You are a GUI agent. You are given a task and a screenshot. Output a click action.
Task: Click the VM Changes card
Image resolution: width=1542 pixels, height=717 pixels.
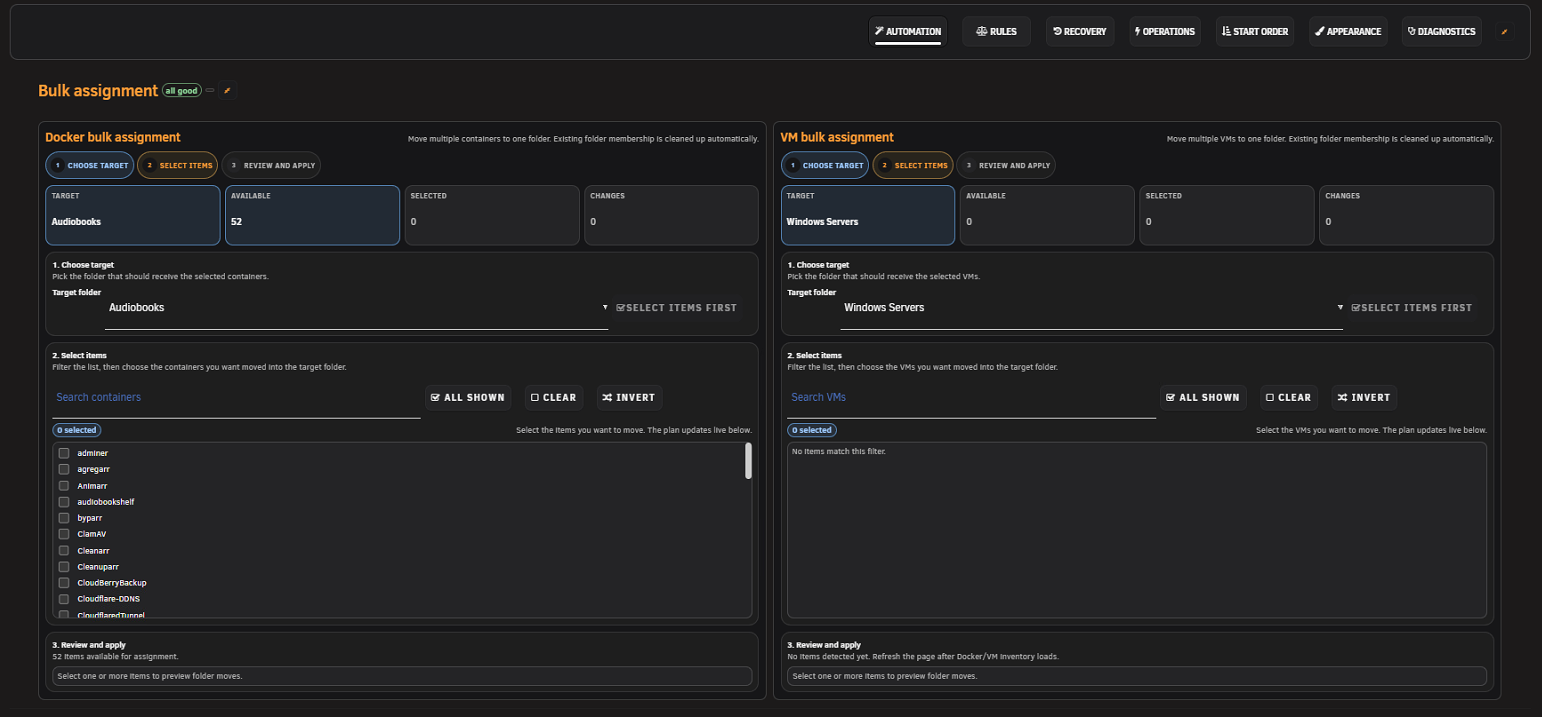click(1406, 215)
